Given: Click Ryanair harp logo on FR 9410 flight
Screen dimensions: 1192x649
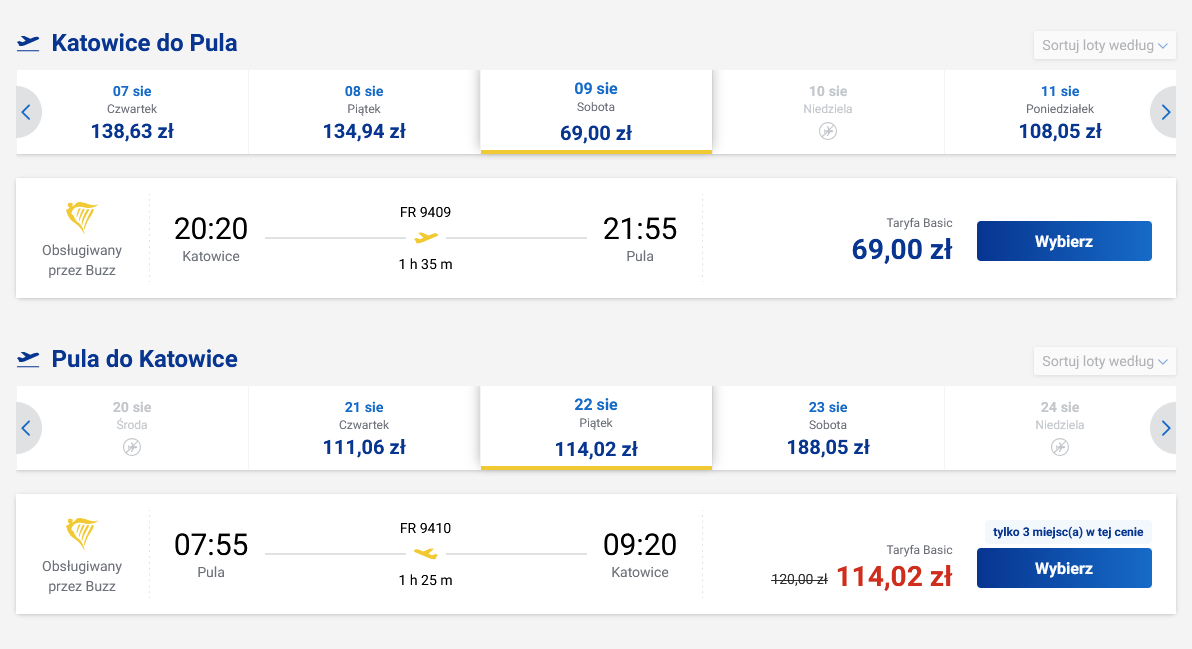Looking at the screenshot, I should click(x=82, y=533).
